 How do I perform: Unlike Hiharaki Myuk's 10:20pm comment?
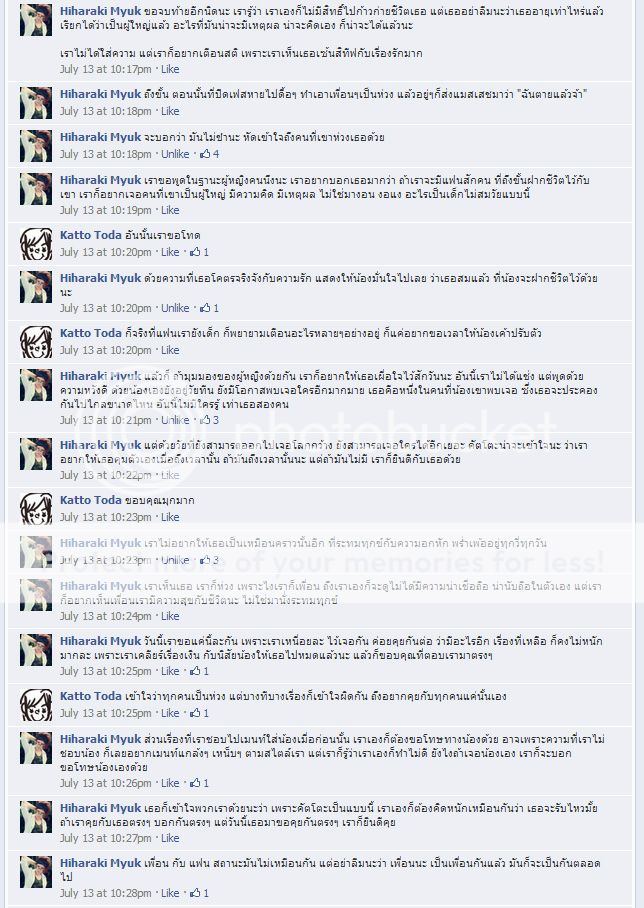(175, 308)
